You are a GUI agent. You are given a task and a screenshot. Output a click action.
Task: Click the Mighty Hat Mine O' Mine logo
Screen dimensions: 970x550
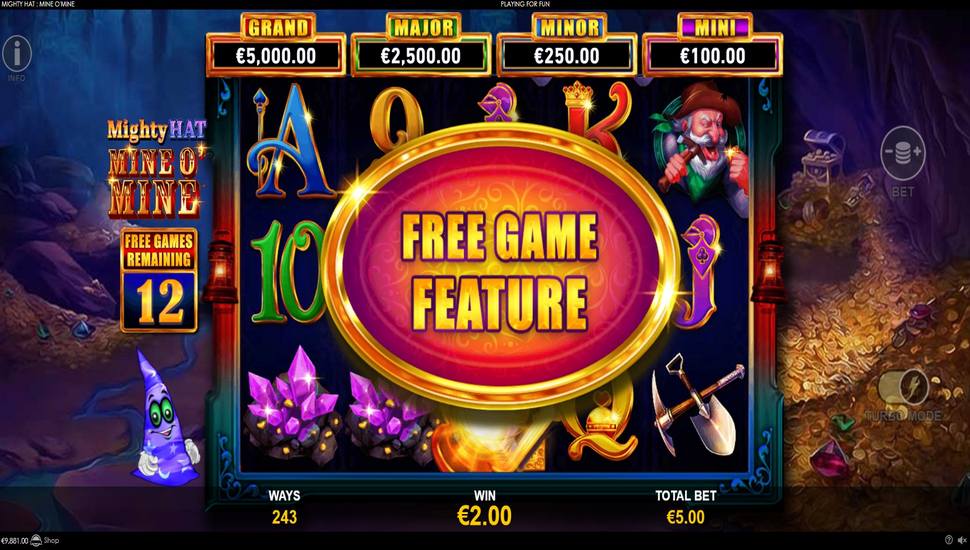(x=155, y=168)
